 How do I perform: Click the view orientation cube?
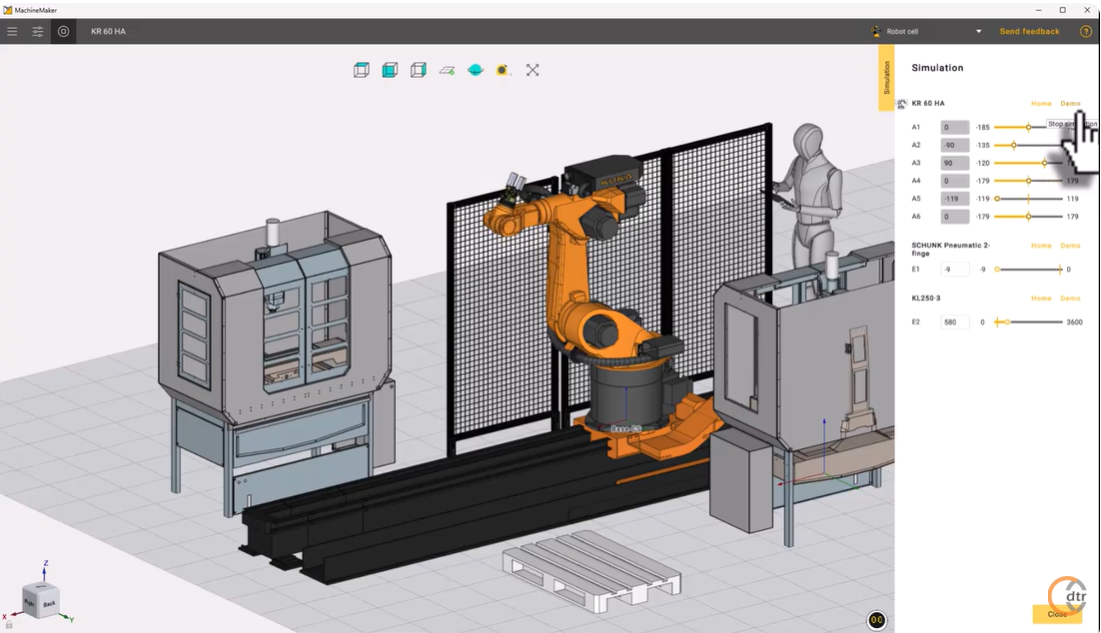pyautogui.click(x=40, y=601)
